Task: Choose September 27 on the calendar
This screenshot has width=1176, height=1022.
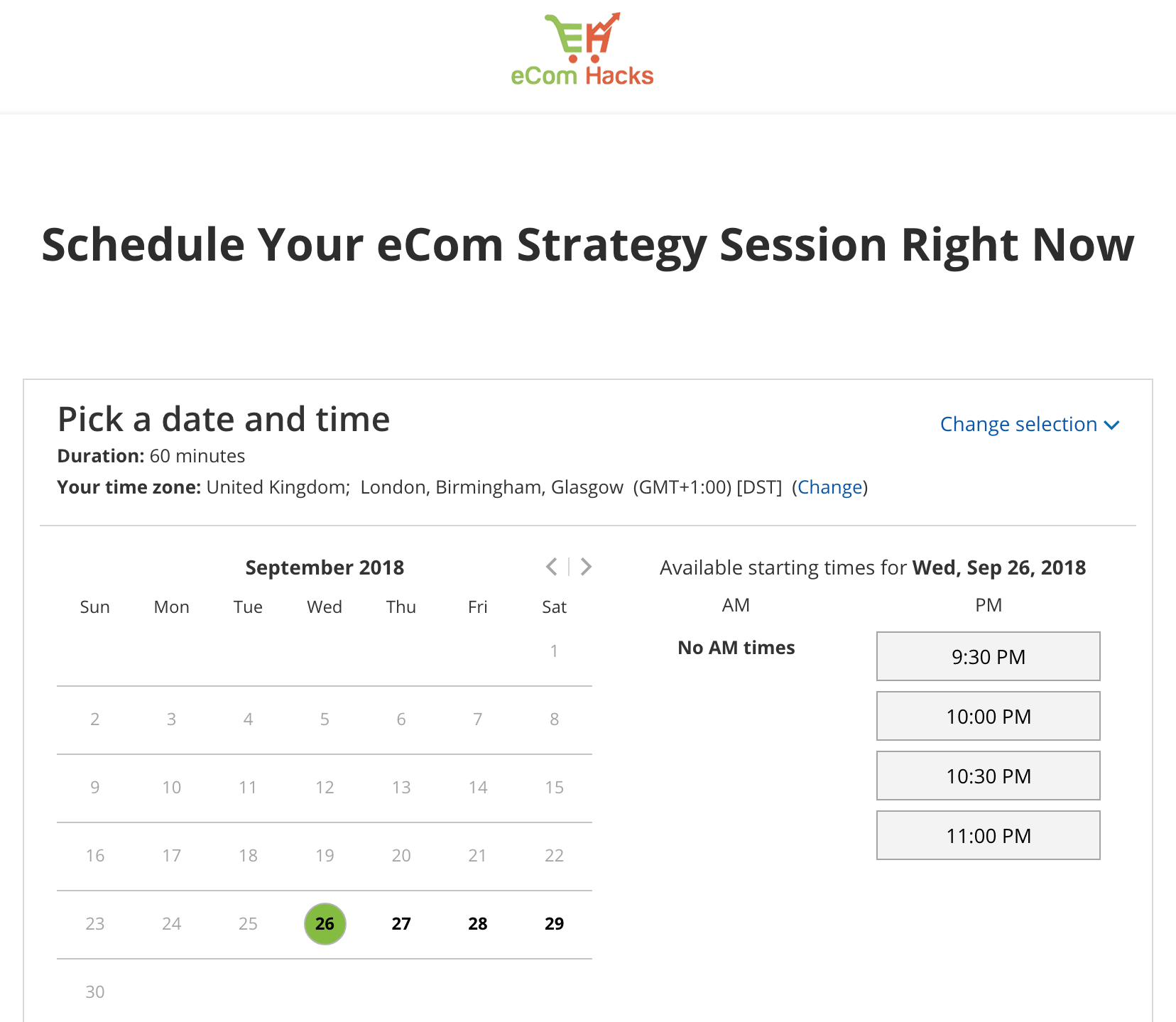Action: [401, 924]
